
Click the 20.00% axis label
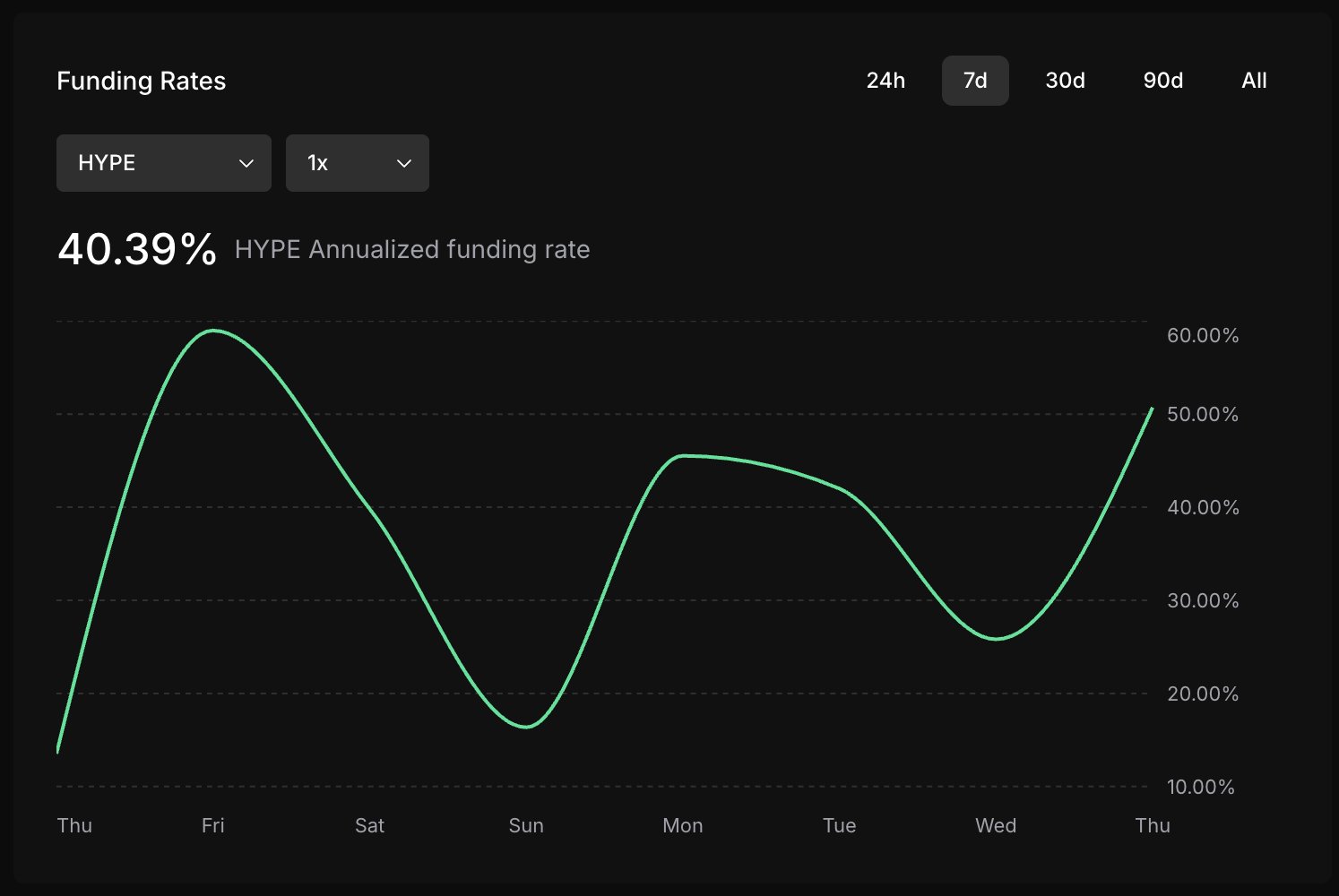tap(1203, 694)
